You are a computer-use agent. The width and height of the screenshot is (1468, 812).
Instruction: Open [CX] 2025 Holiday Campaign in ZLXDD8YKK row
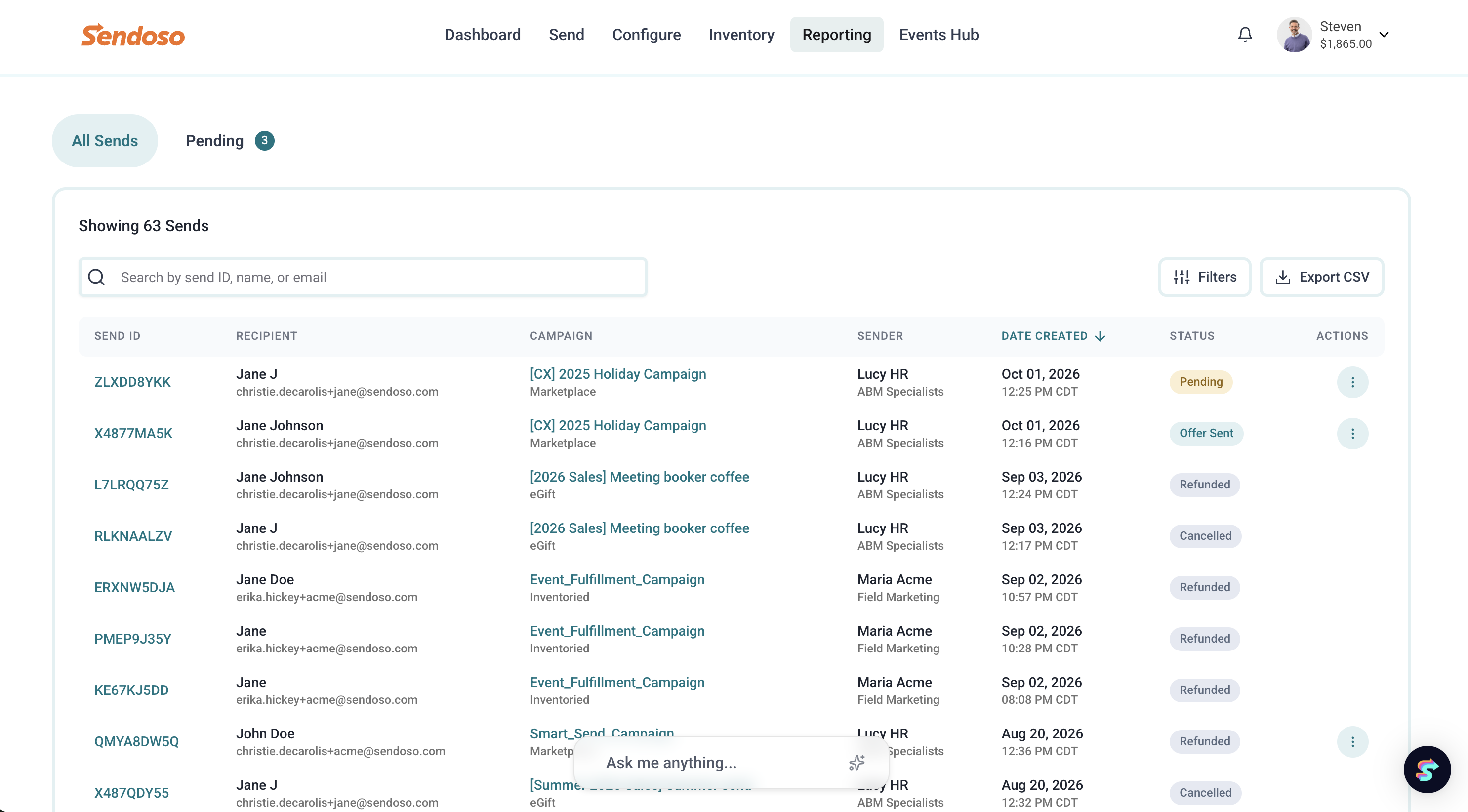point(618,374)
